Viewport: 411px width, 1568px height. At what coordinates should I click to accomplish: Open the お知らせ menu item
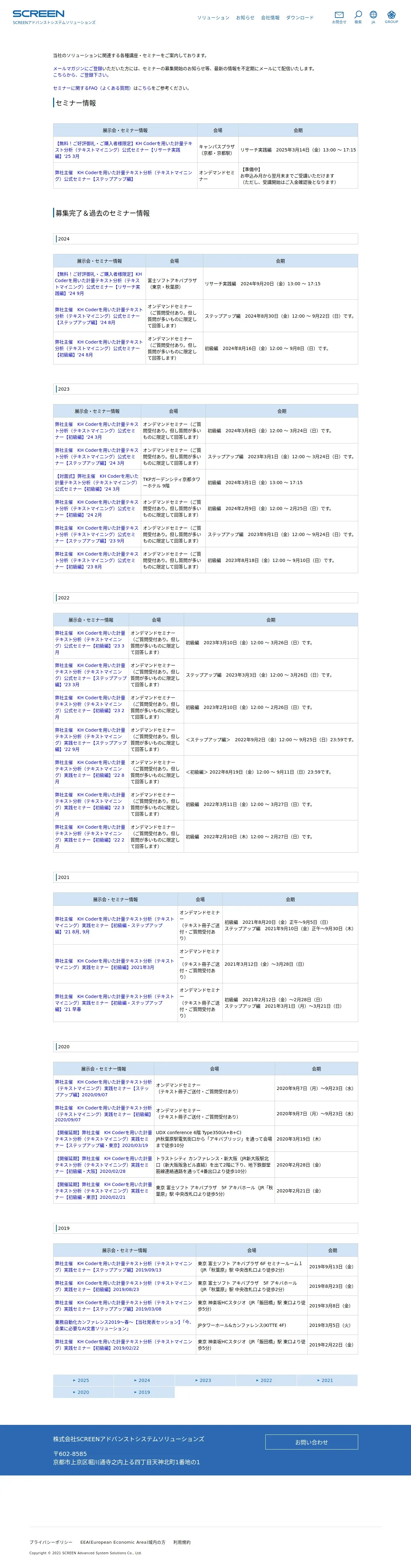point(246,18)
